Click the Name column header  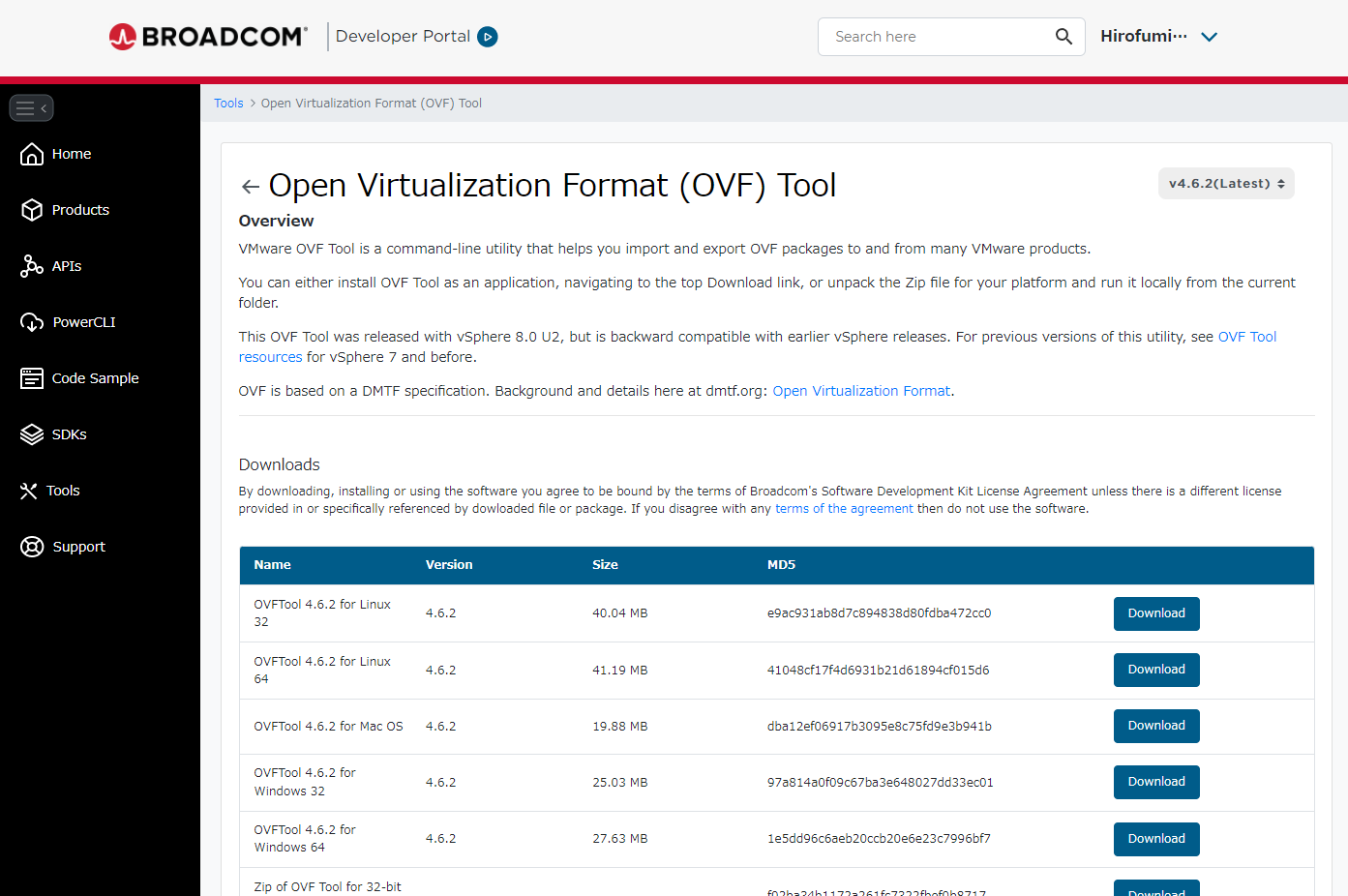click(x=273, y=565)
